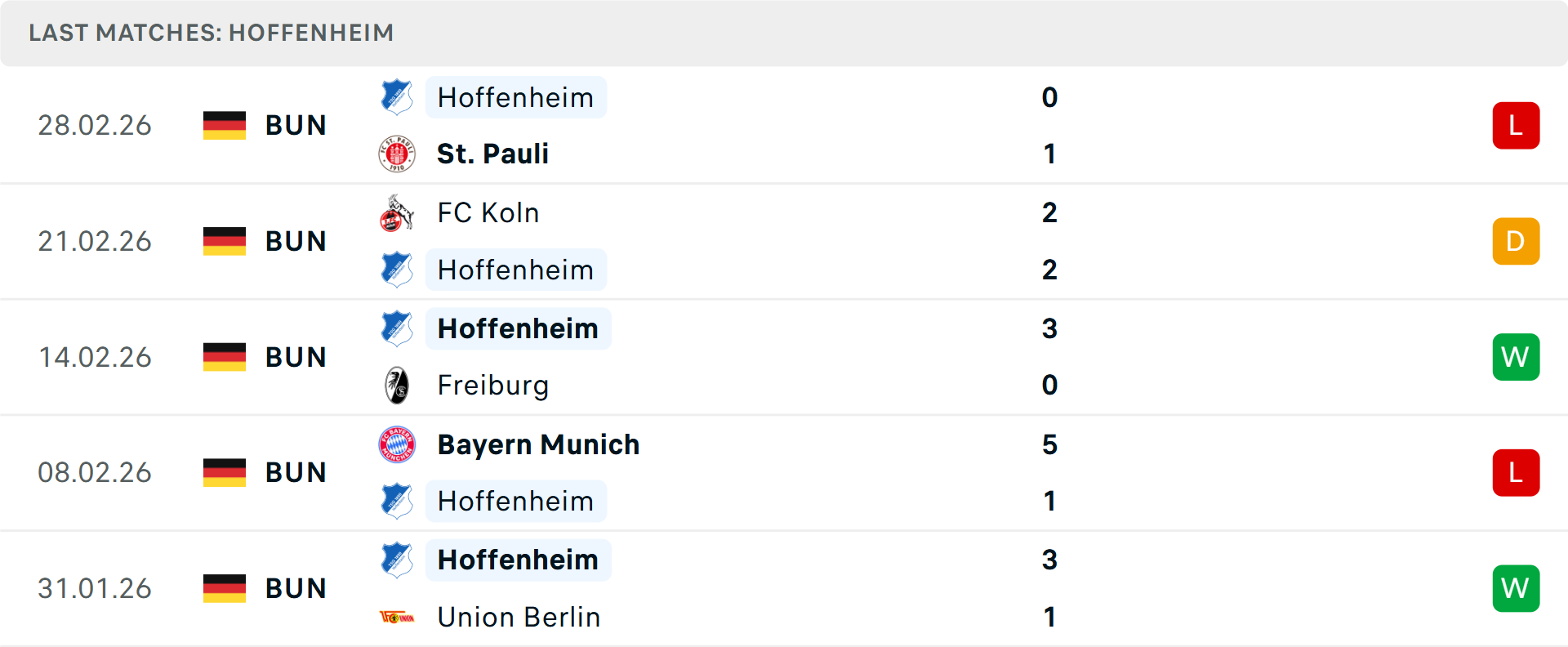Screen dimensions: 1568x647
Task: Select the St. Pauli club badge
Action: [x=397, y=154]
